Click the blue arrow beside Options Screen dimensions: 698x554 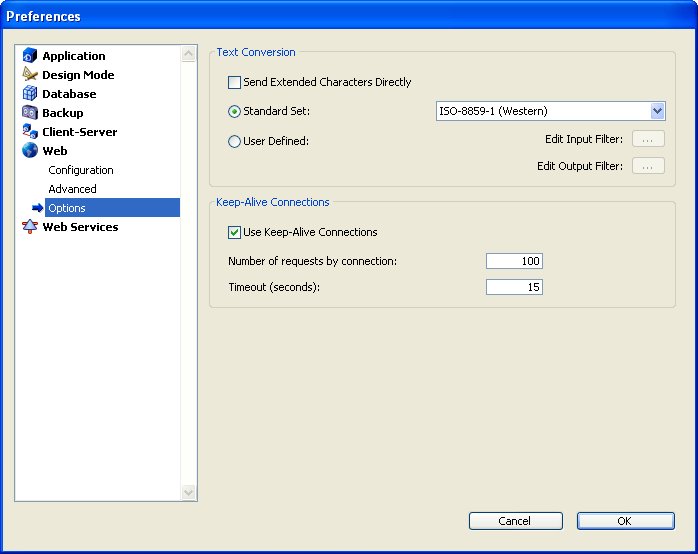tap(38, 208)
